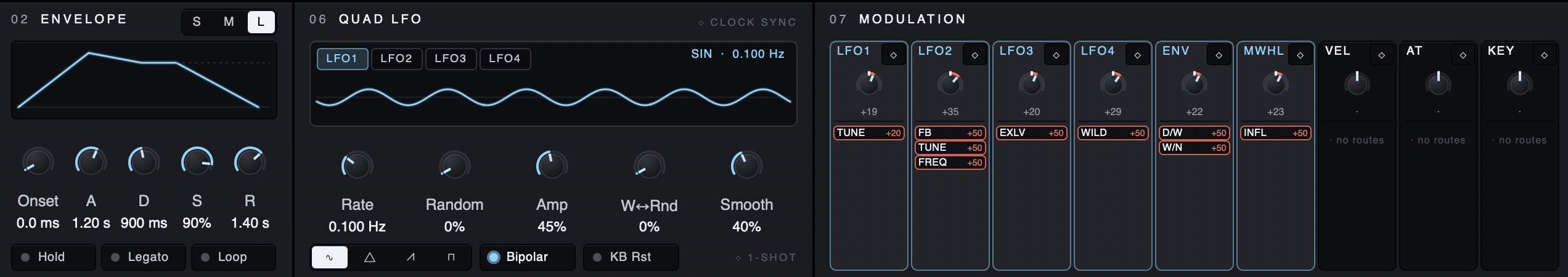
Task: Click the envelope Attack knob
Action: [x=91, y=163]
